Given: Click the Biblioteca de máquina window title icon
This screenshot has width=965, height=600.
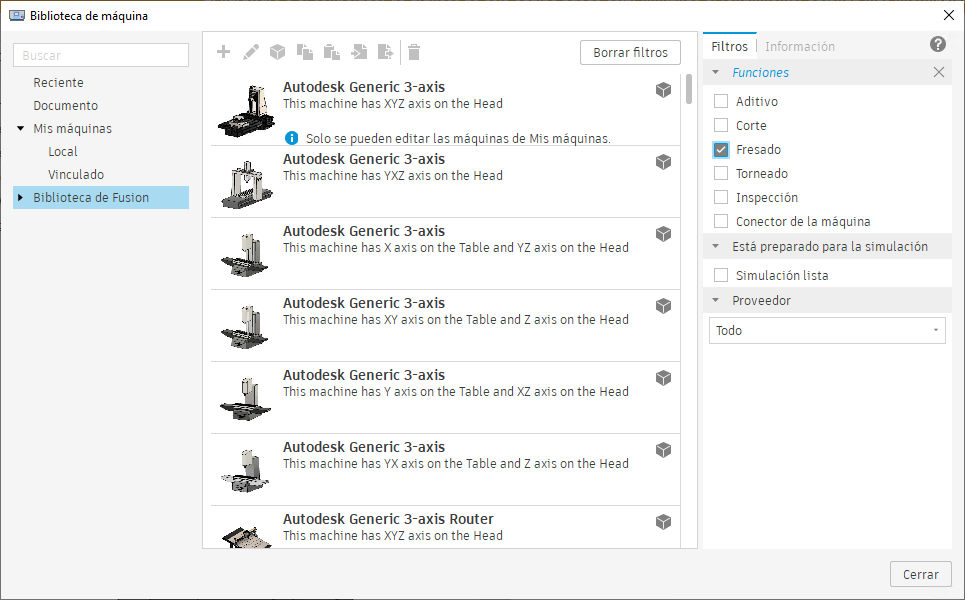Looking at the screenshot, I should pos(17,15).
